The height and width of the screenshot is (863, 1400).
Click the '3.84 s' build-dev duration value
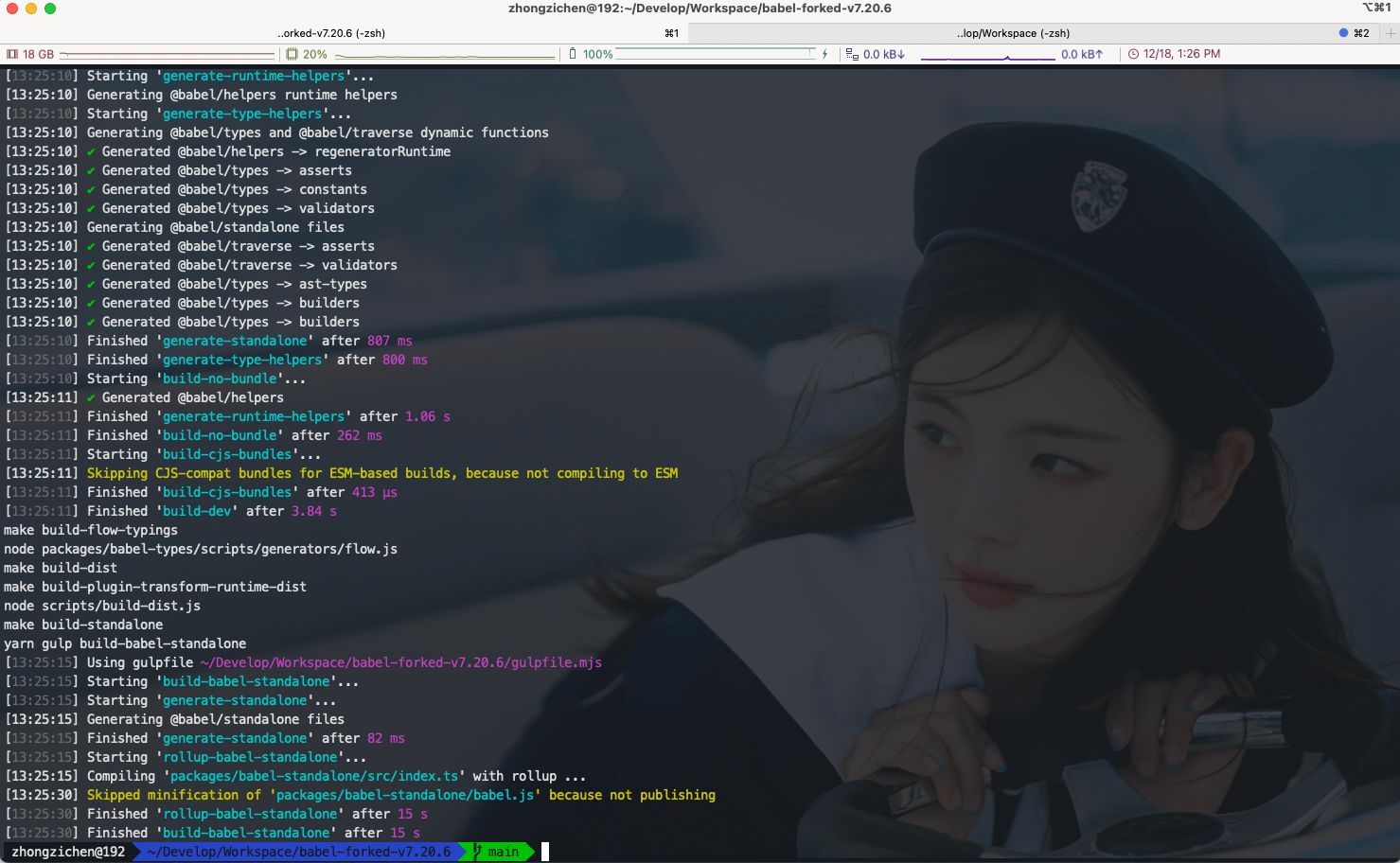pos(314,511)
